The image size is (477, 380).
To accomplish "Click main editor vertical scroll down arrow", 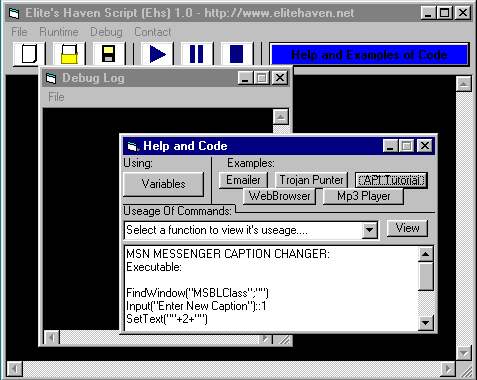I will click(464, 353).
